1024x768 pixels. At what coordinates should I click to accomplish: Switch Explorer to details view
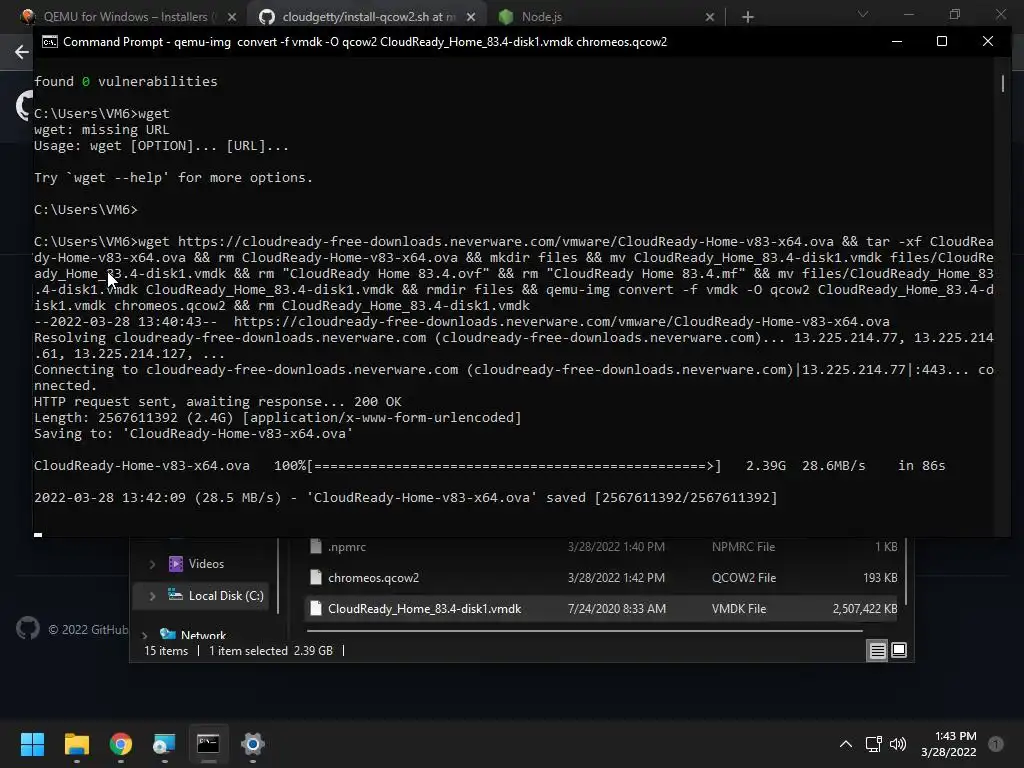[x=877, y=650]
